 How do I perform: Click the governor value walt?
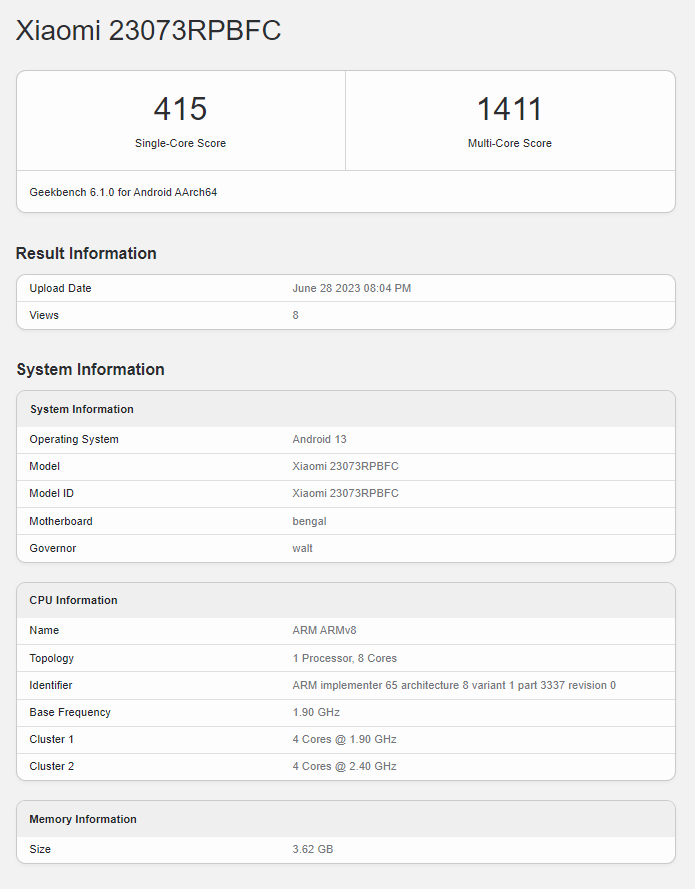tap(302, 548)
